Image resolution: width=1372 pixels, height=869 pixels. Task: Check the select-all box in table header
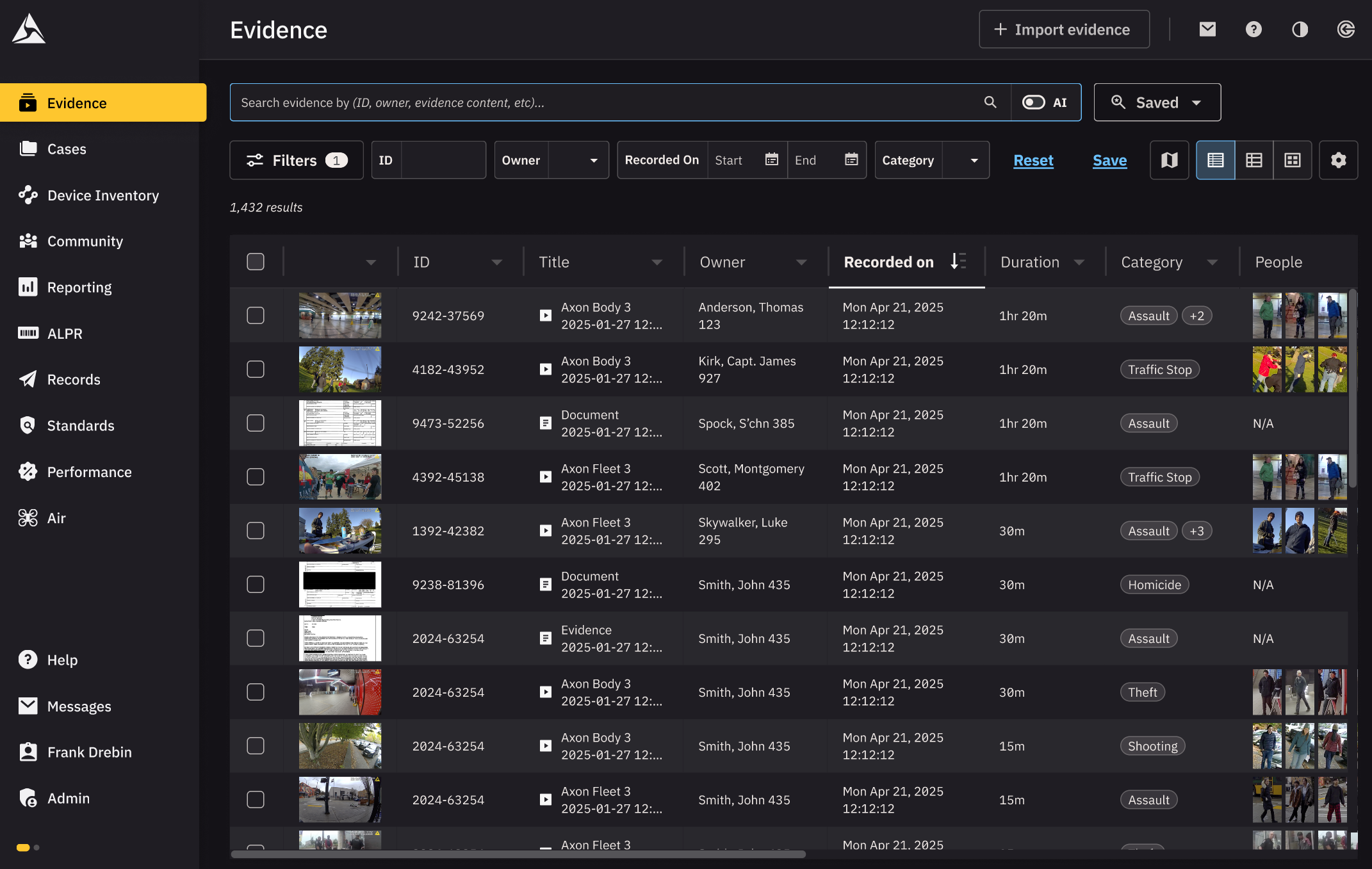(x=256, y=261)
